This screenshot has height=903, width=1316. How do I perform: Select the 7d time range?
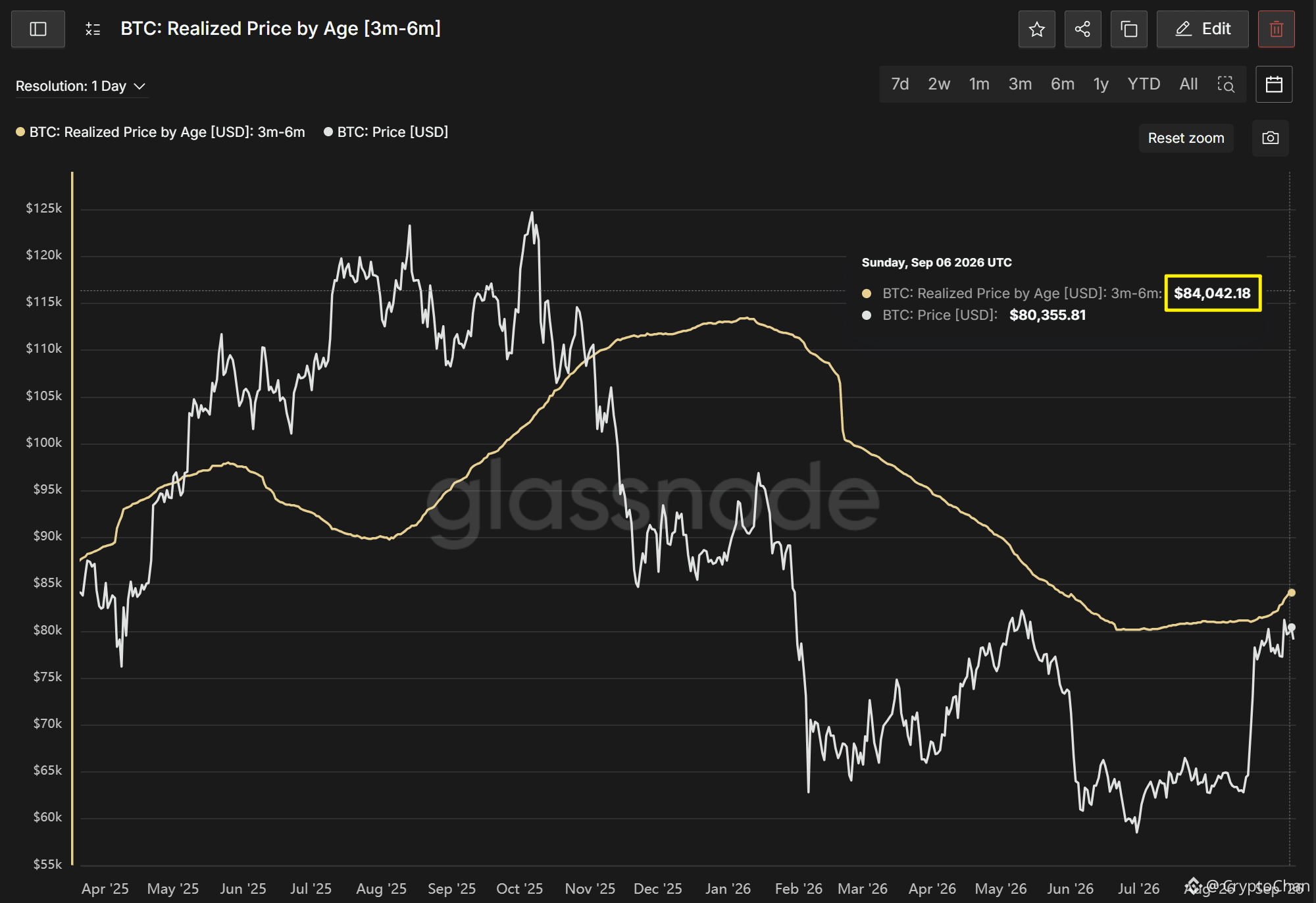tap(900, 84)
